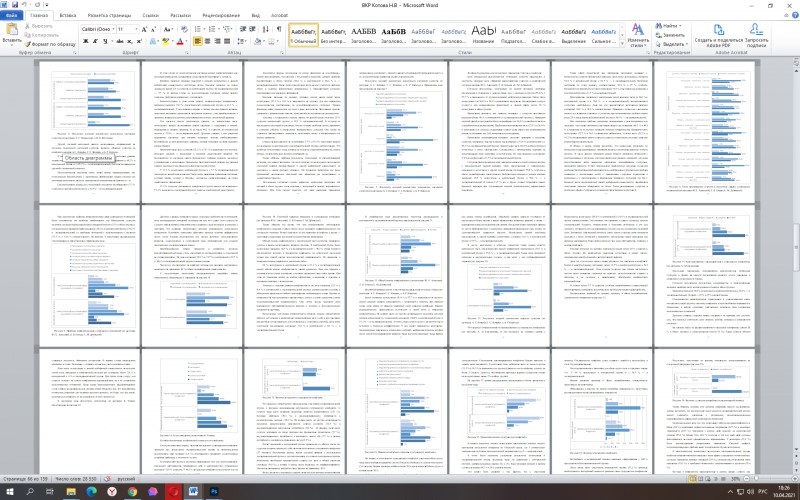Apply the Название style
800x500 pixels.
(x=483, y=35)
